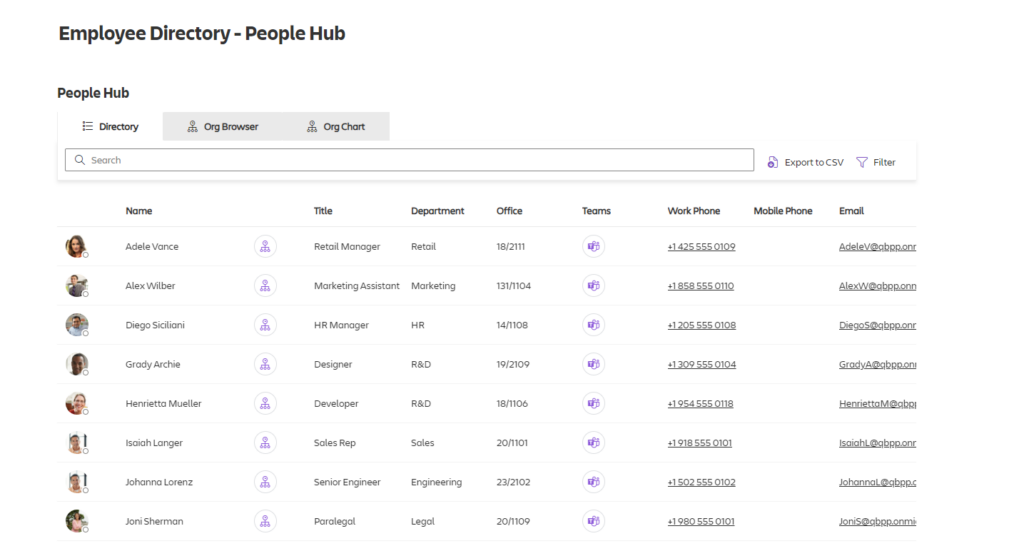Call Joni Sherman at +1 980 555 0101
The height and width of the screenshot is (546, 1024).
pyautogui.click(x=701, y=521)
